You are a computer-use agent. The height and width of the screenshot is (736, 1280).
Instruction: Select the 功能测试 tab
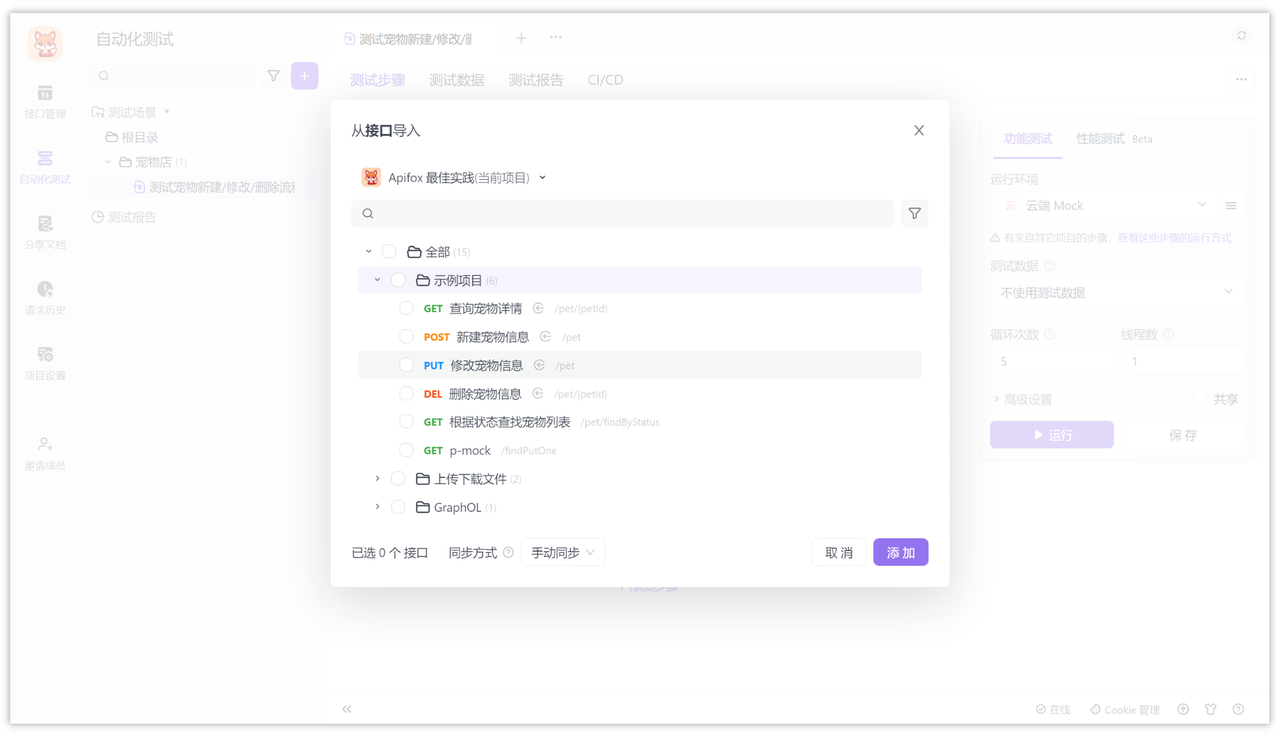click(x=1027, y=139)
